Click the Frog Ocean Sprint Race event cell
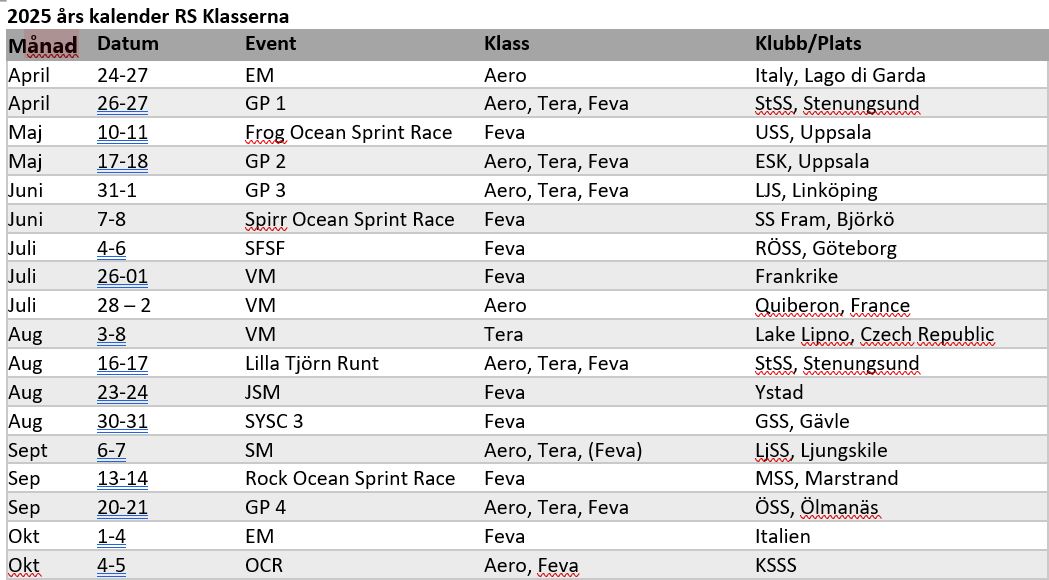Image resolution: width=1049 pixels, height=580 pixels. [349, 132]
